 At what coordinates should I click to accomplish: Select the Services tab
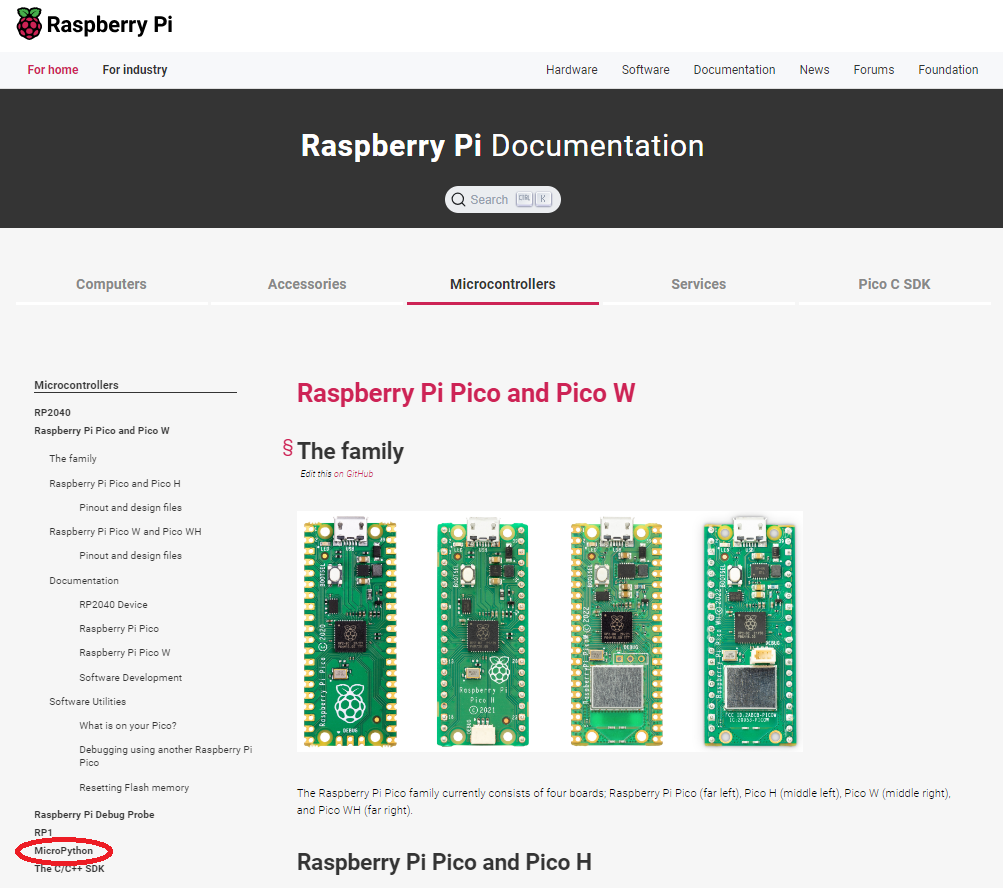coord(698,284)
